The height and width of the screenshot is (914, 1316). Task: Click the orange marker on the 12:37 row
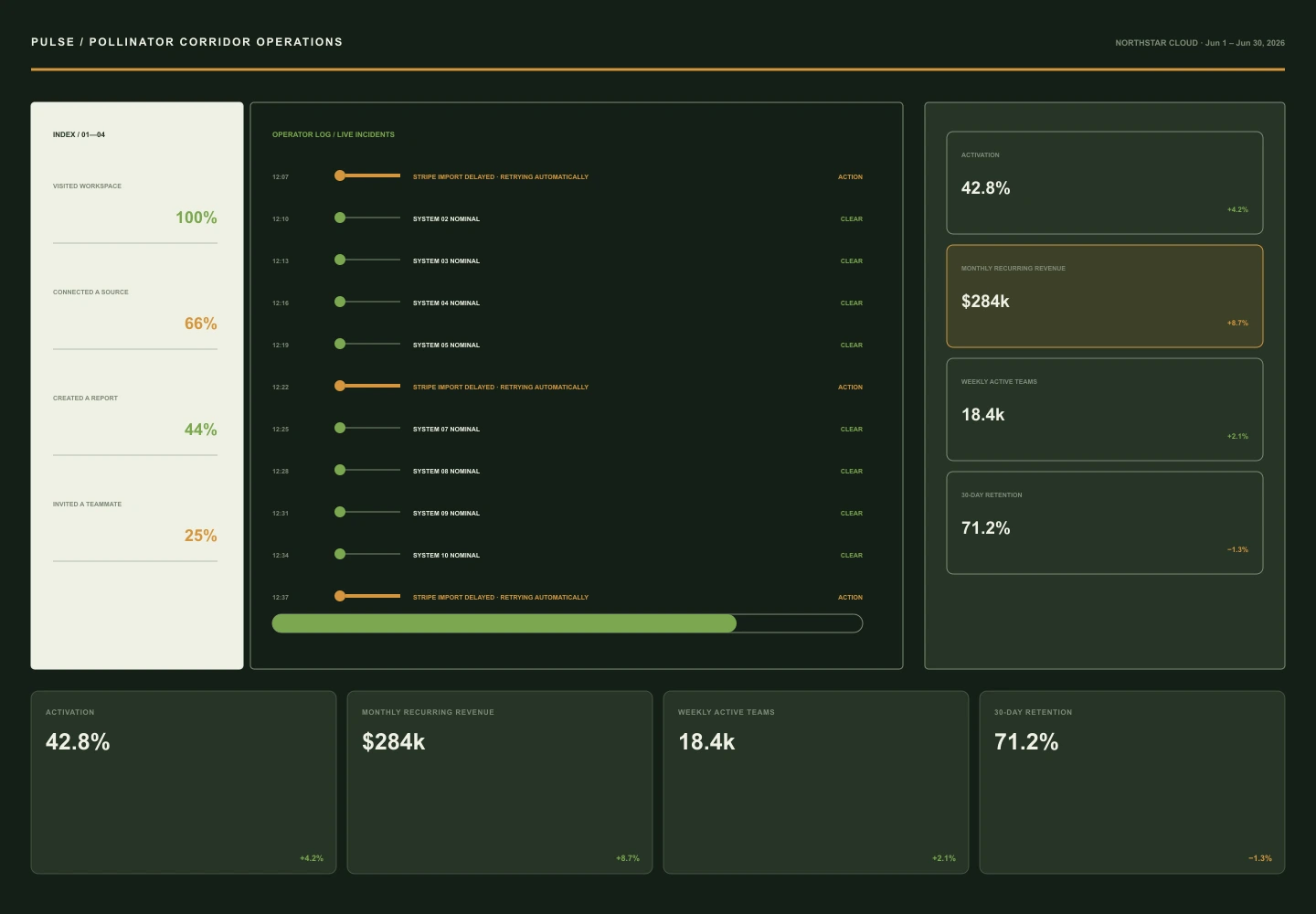tap(340, 596)
